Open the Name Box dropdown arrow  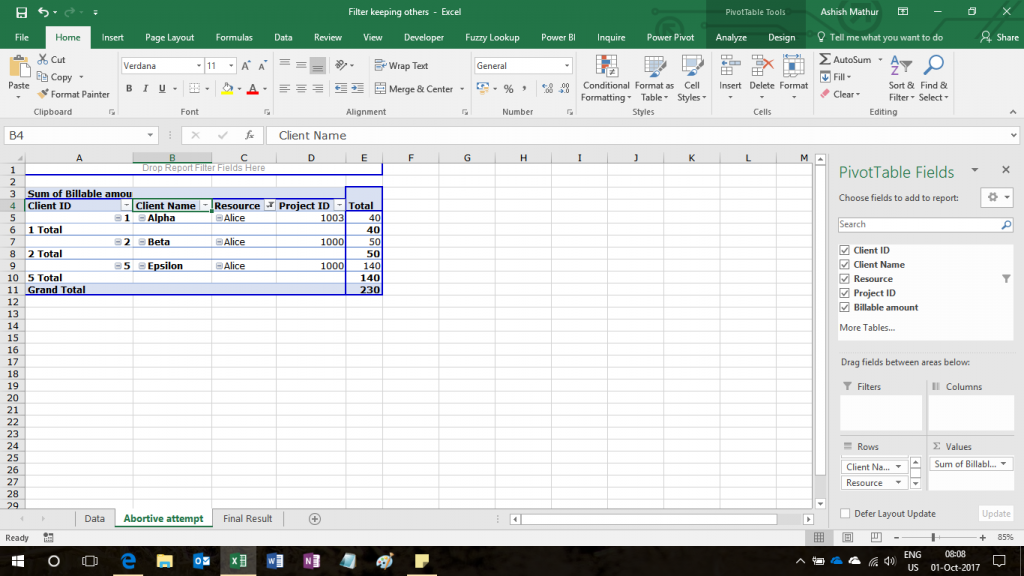coord(150,135)
